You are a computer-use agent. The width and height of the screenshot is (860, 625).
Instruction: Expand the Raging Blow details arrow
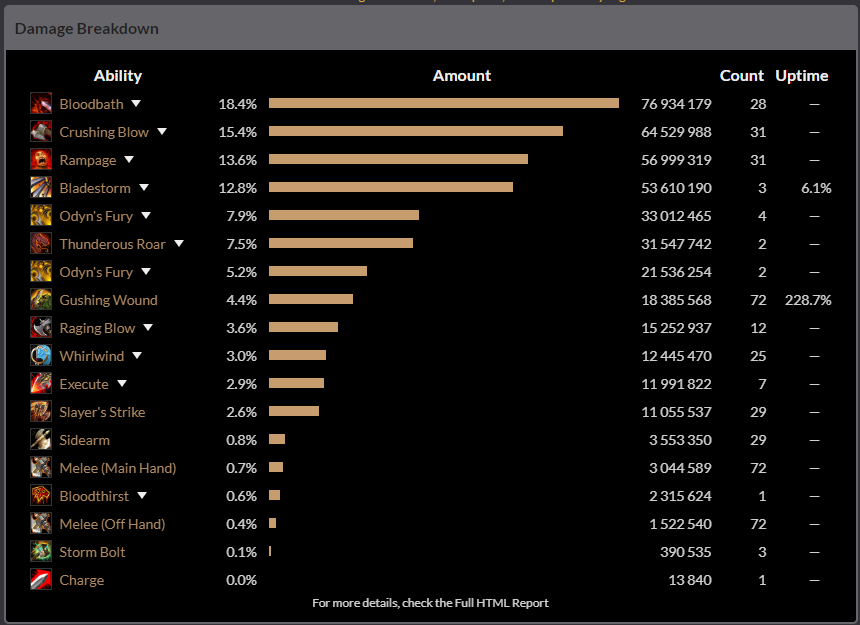(148, 328)
